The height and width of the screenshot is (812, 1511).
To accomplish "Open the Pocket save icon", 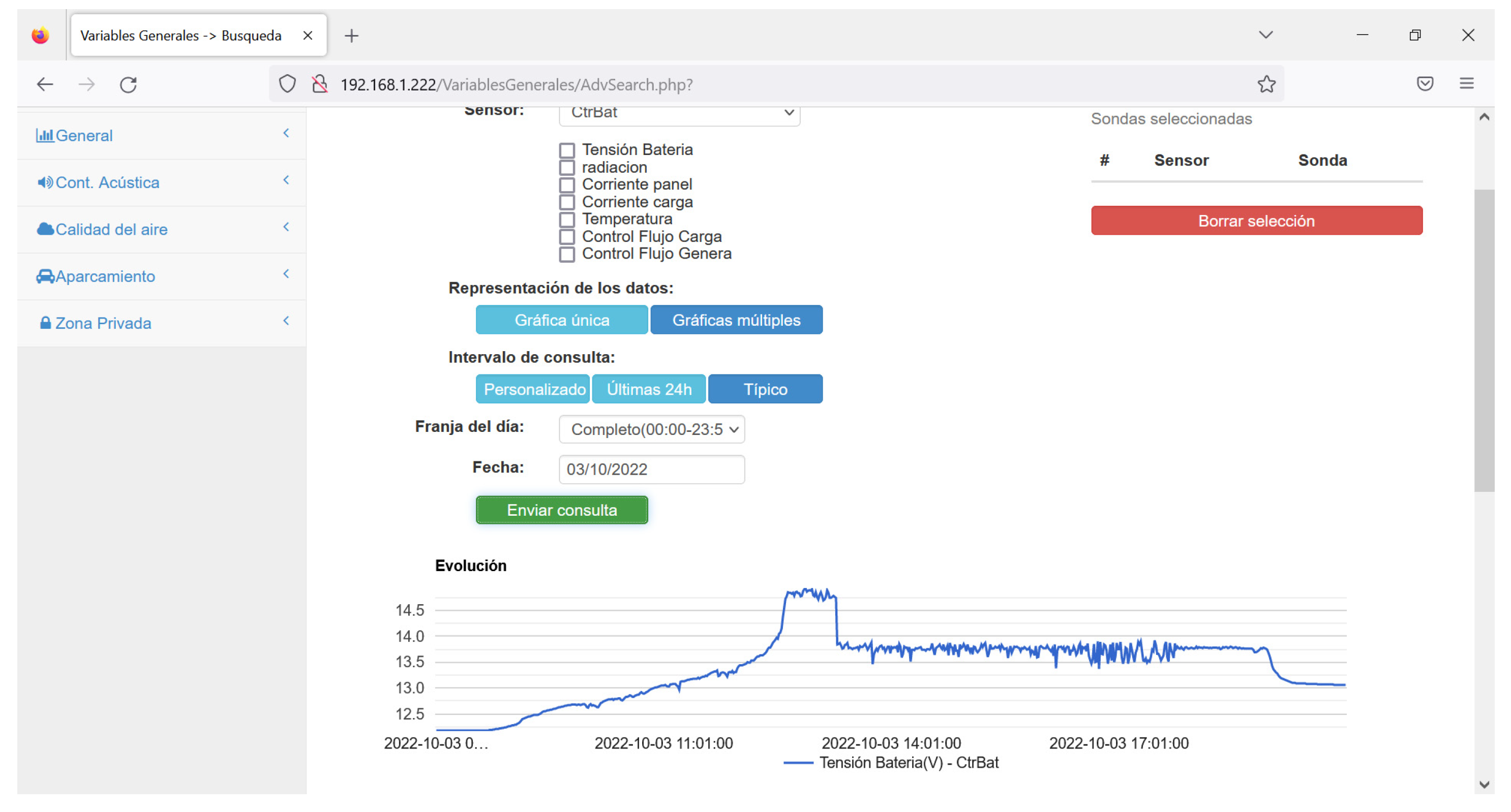I will 1425,84.
